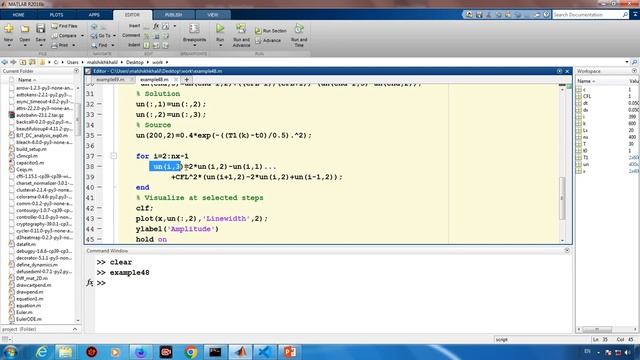
Task: Click the Advance button
Action: point(268,40)
